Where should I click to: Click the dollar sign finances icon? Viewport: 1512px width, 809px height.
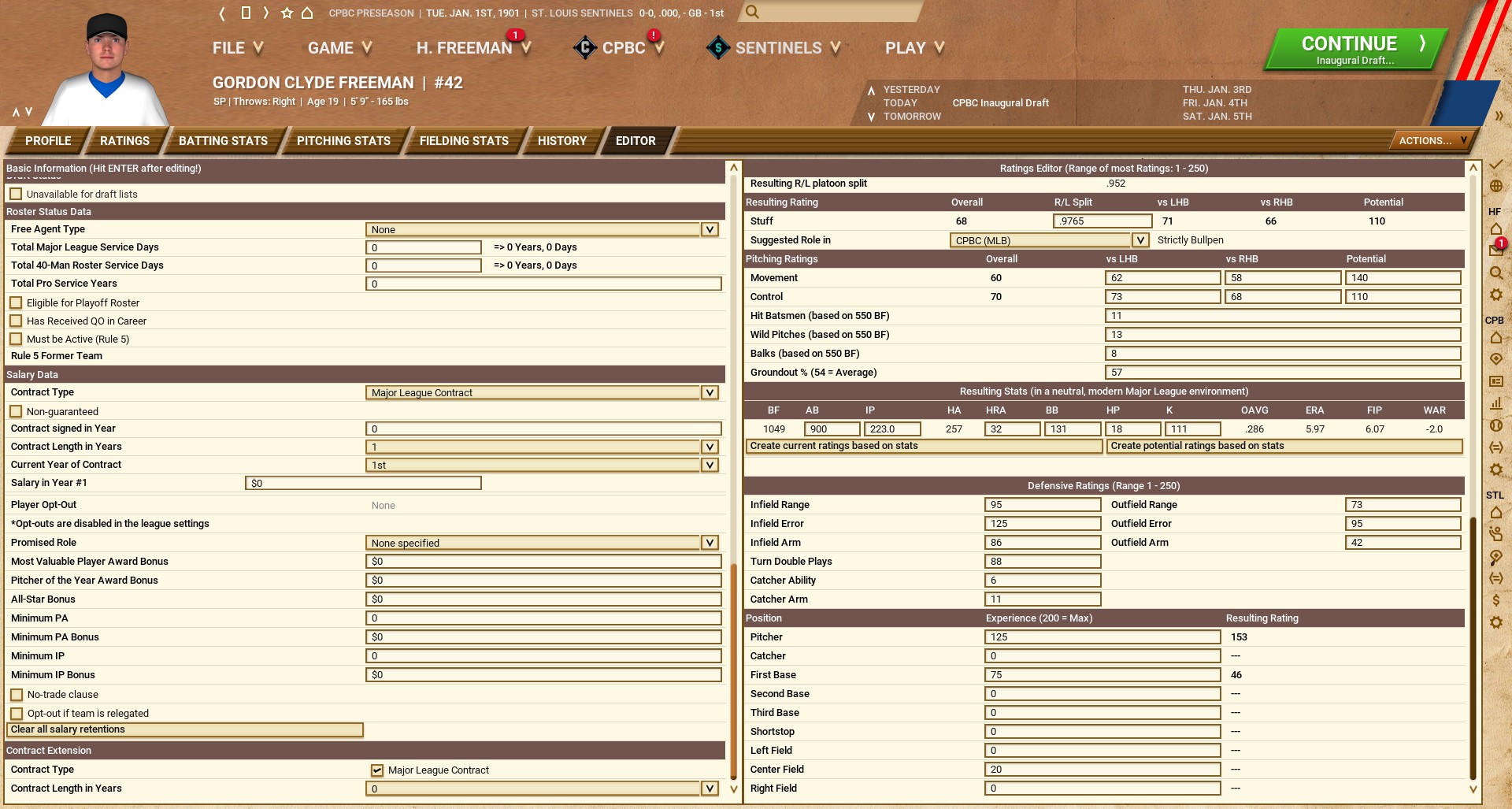(x=1495, y=600)
